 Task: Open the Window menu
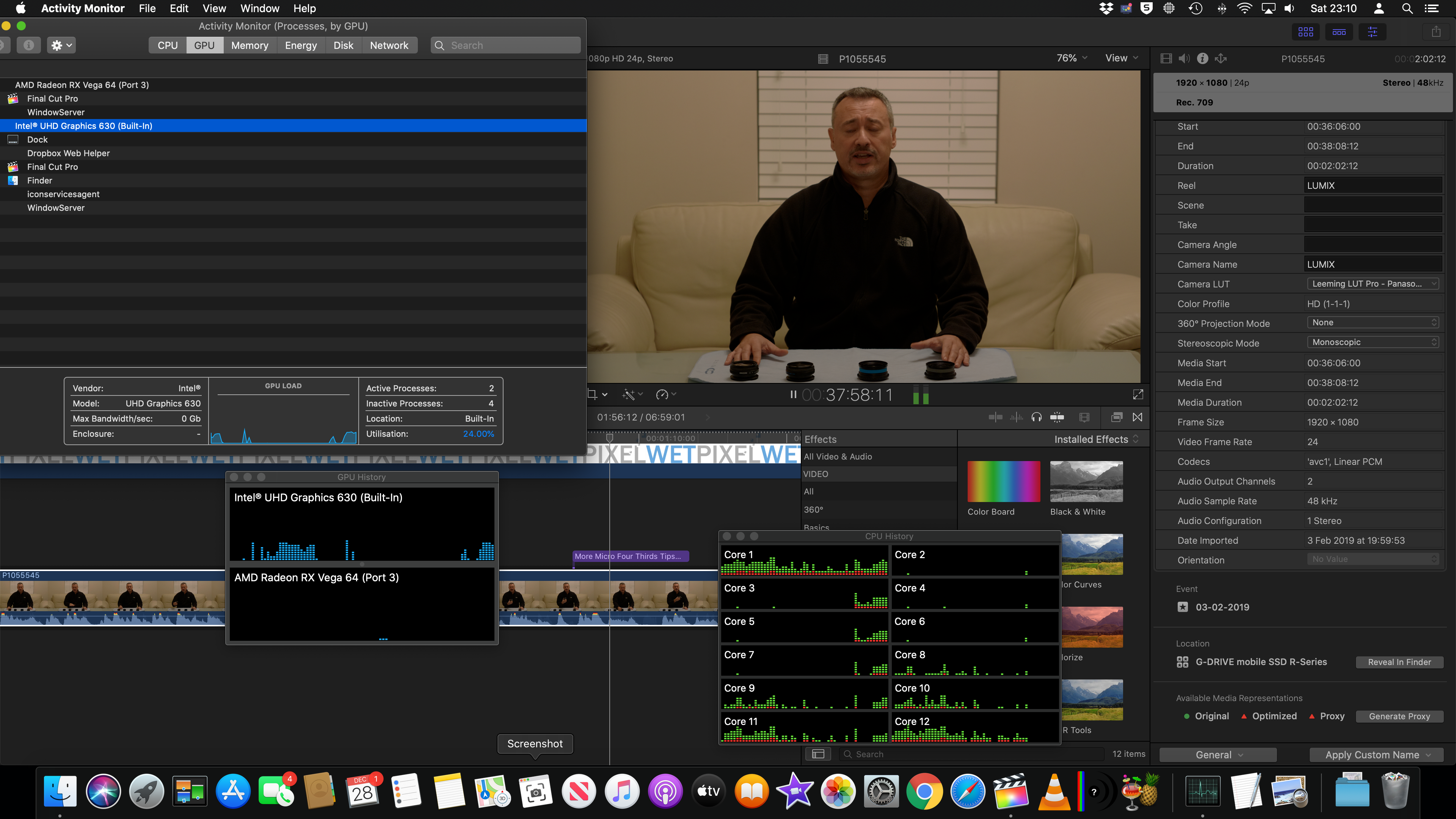click(259, 8)
